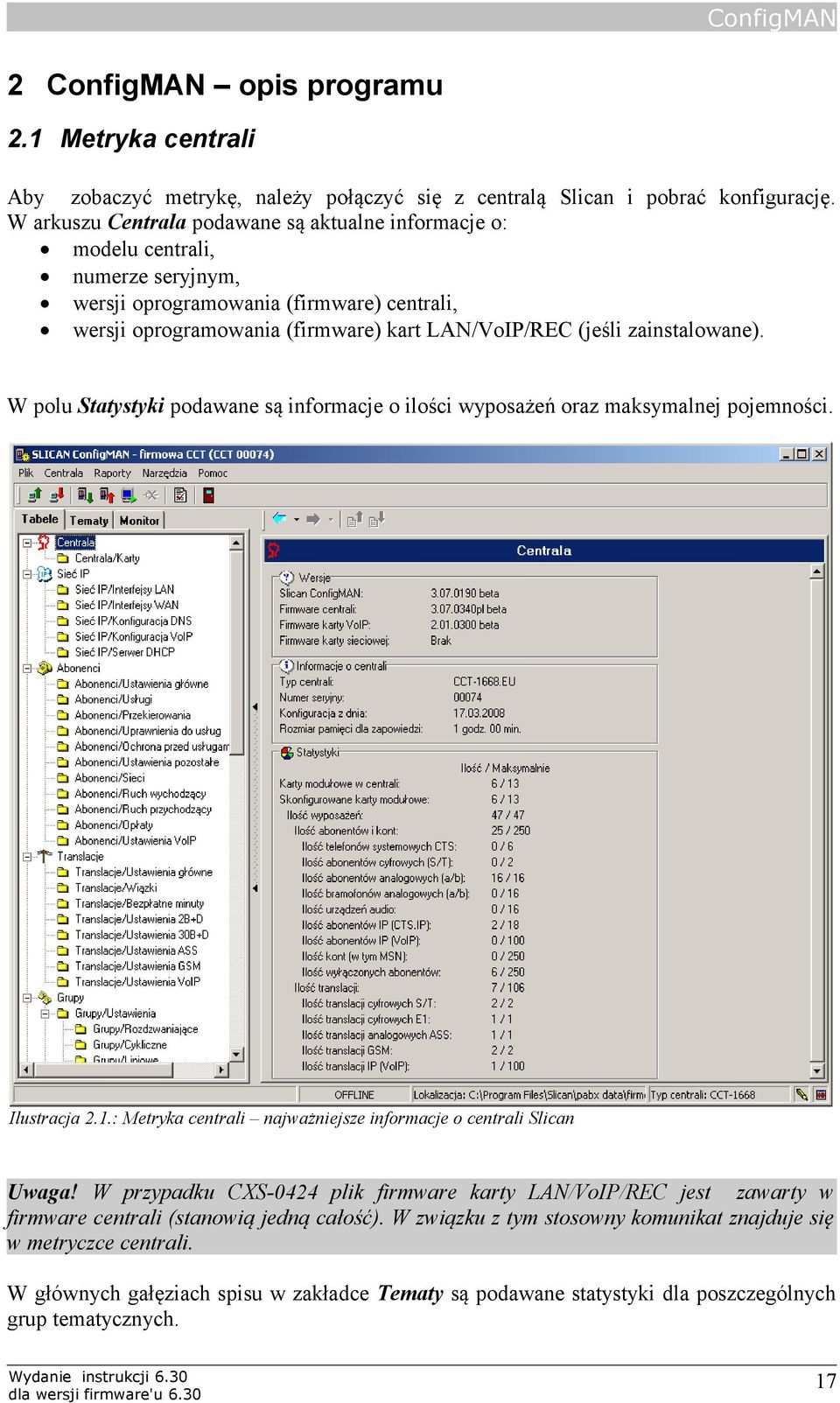Click the Translacje icon in tree
The height and width of the screenshot is (1403, 840).
(45, 856)
